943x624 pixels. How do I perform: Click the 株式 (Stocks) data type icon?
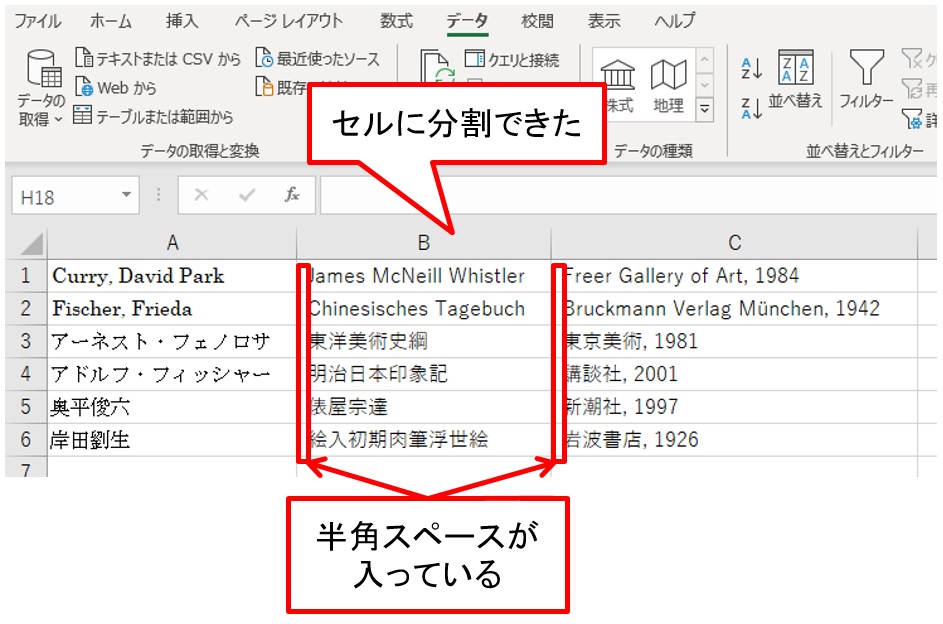619,86
